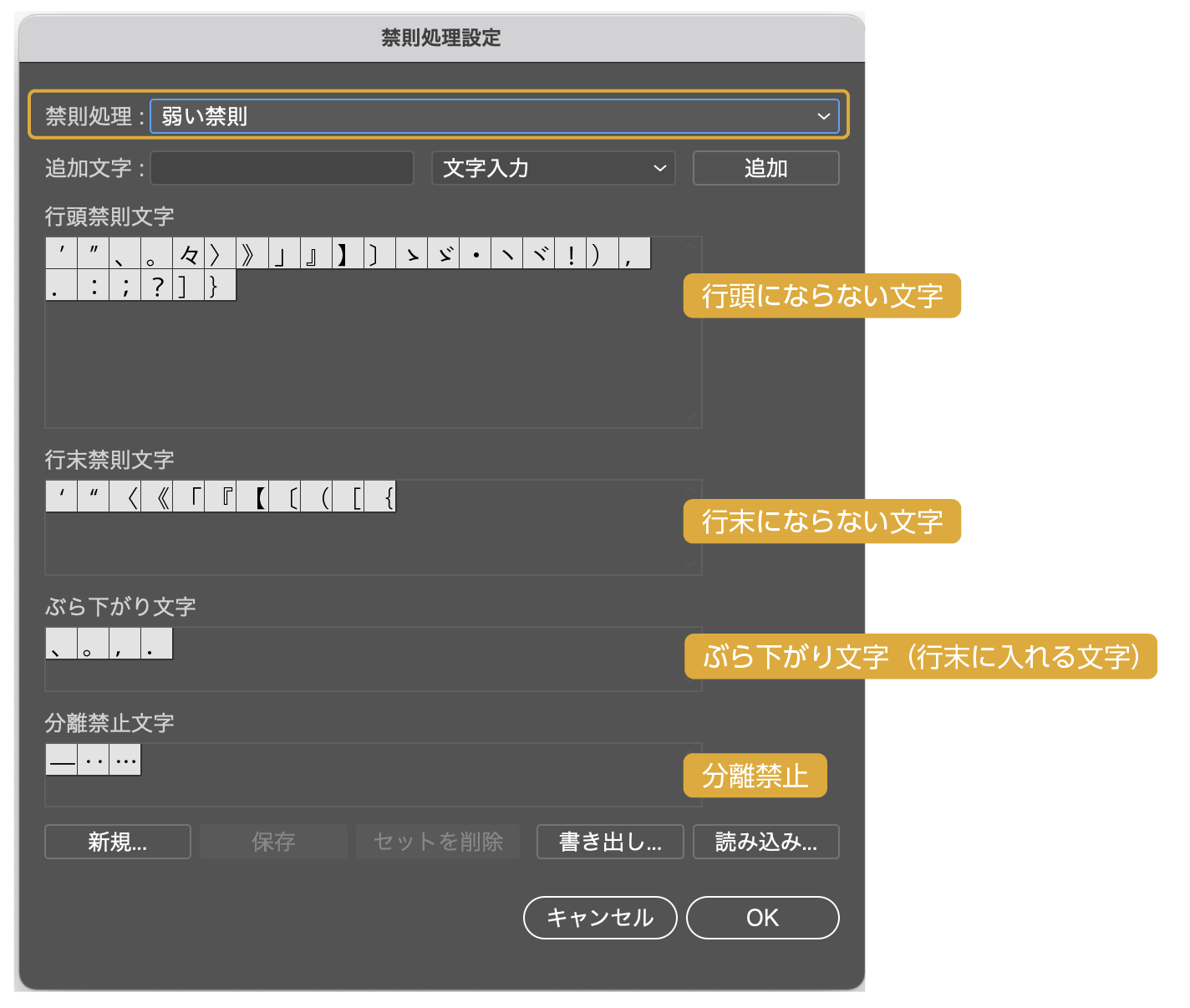Select the [ cell in 行末禁則文字
This screenshot has width=1190, height=1008.
point(348,496)
